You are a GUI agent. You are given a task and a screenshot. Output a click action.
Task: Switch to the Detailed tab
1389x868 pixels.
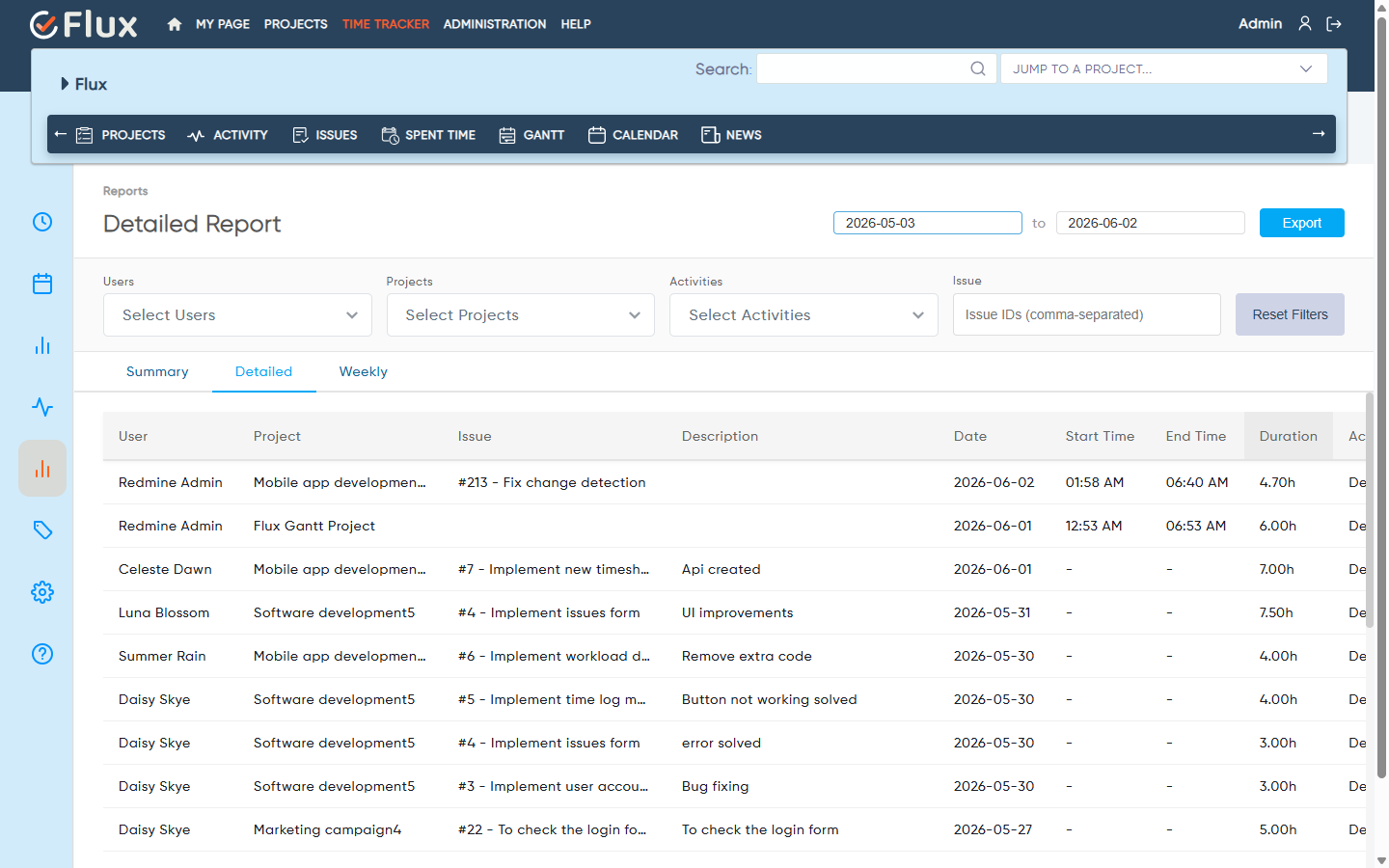[264, 371]
